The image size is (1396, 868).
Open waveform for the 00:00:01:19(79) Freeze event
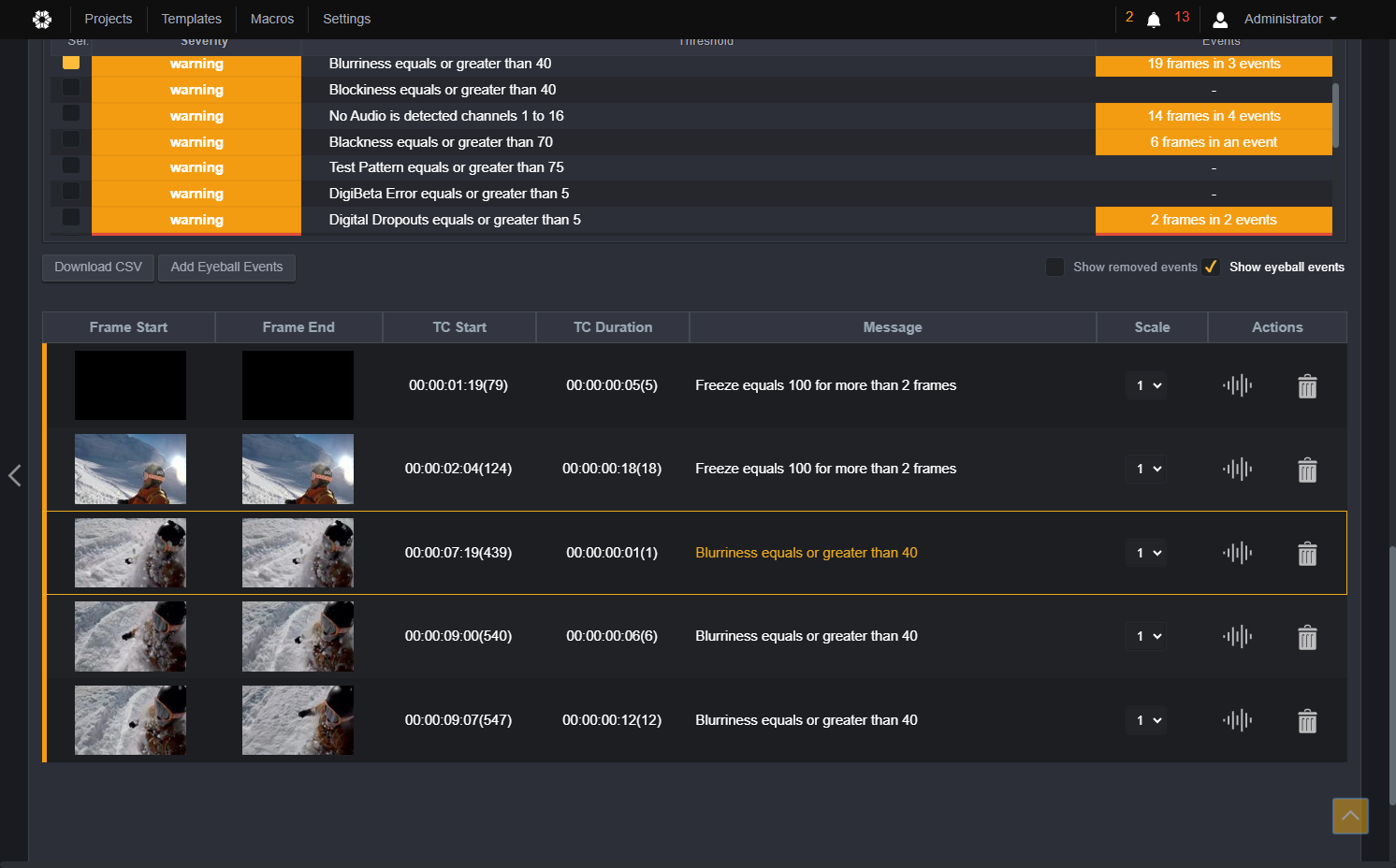click(1237, 385)
